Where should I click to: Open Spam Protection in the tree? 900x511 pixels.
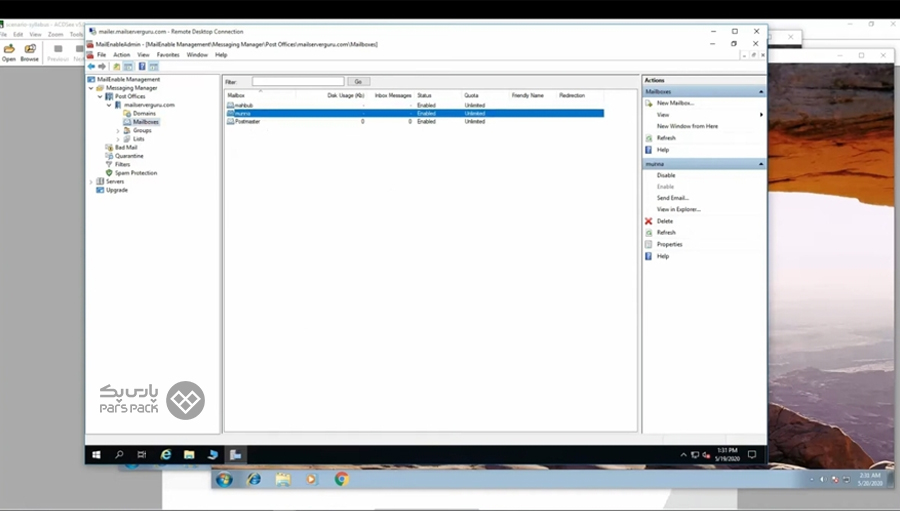(136, 173)
